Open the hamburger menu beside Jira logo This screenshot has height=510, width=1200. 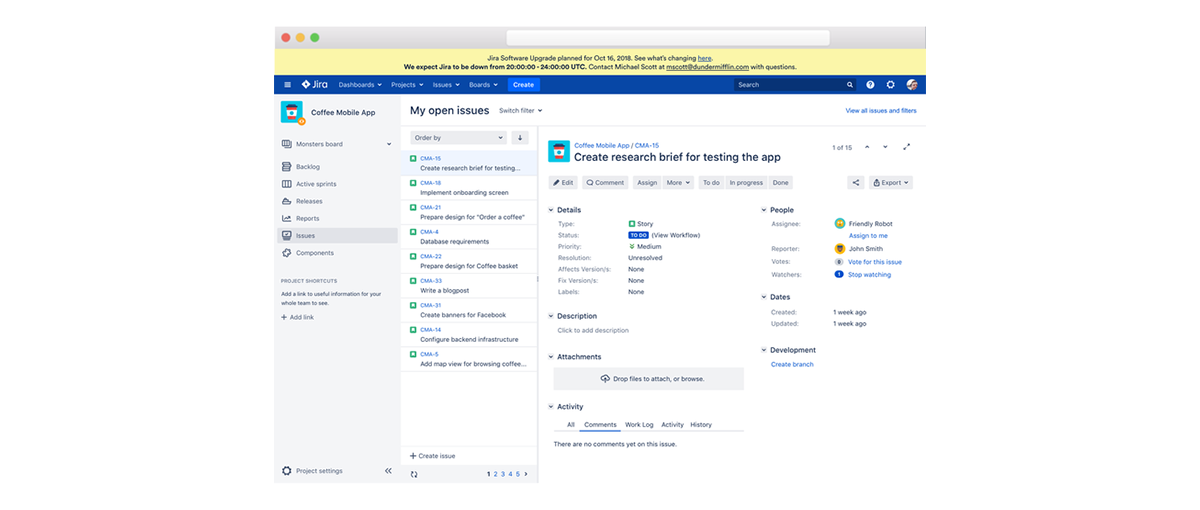point(287,85)
